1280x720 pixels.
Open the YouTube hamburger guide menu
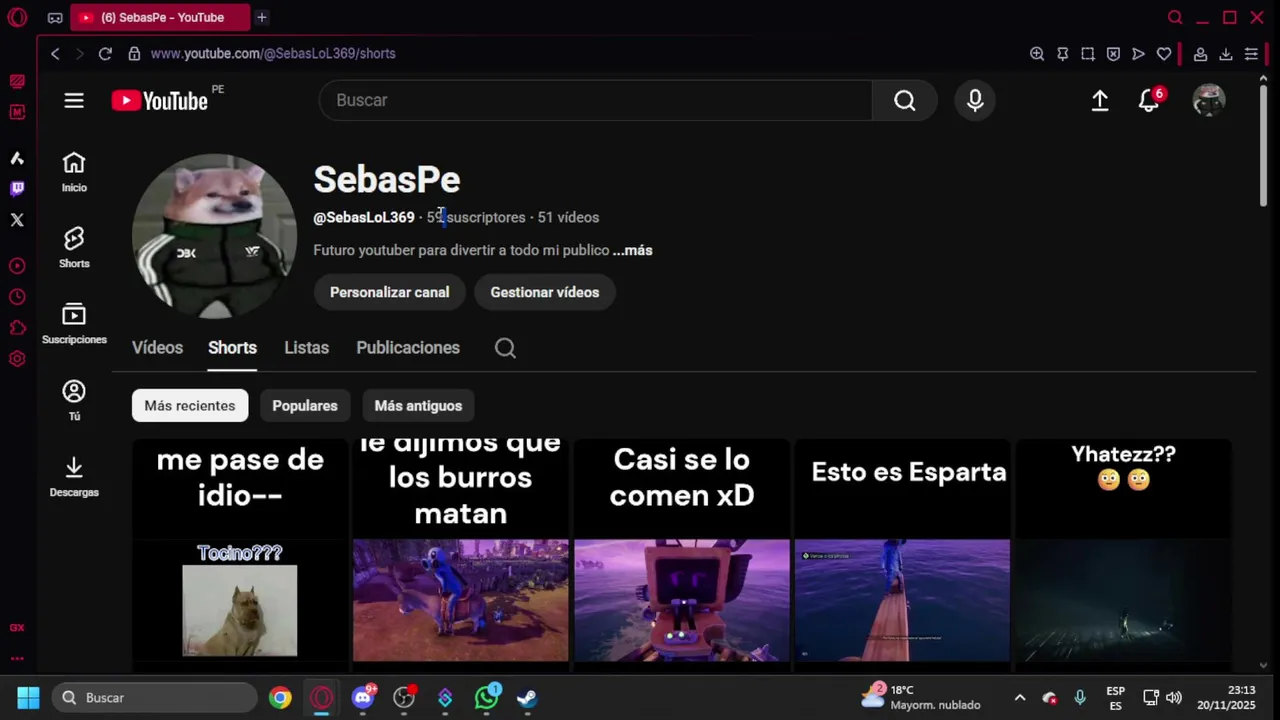click(x=74, y=100)
